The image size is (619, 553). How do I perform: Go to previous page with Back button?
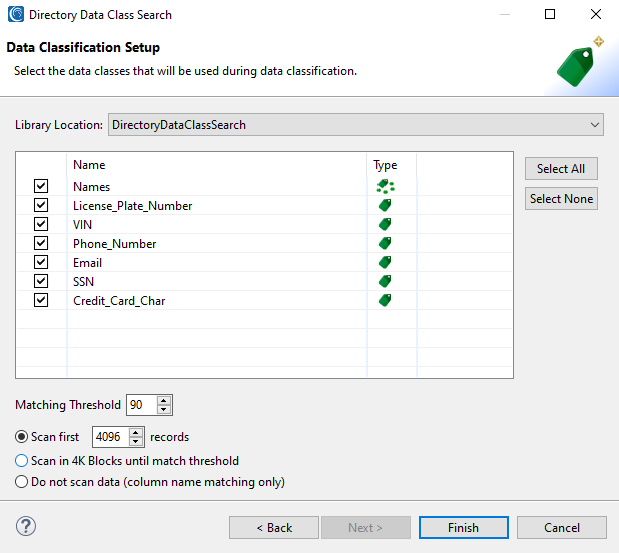tap(274, 527)
